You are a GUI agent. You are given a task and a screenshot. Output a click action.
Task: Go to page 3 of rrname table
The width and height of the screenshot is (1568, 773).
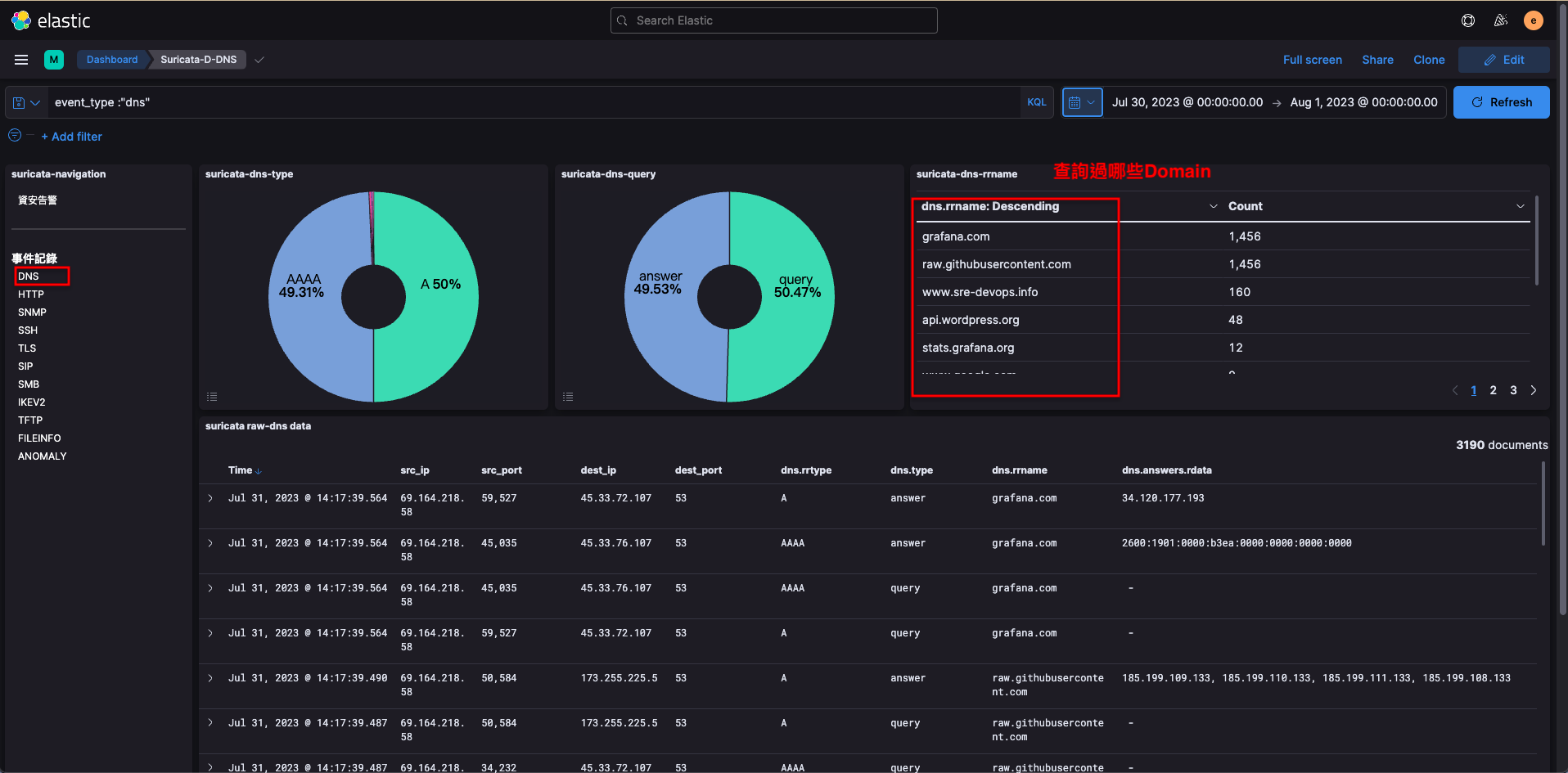coord(1513,390)
